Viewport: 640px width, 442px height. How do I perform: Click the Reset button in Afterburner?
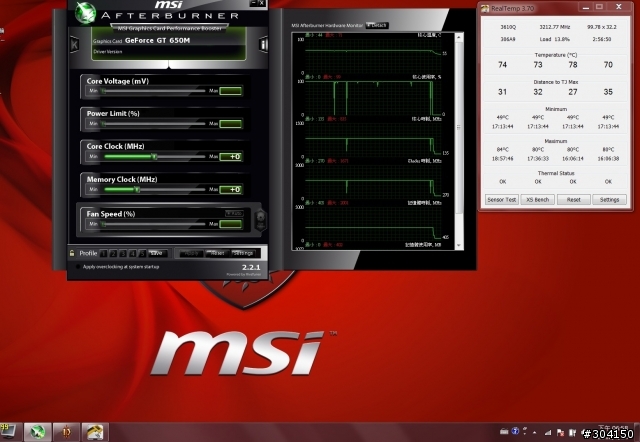[x=218, y=253]
